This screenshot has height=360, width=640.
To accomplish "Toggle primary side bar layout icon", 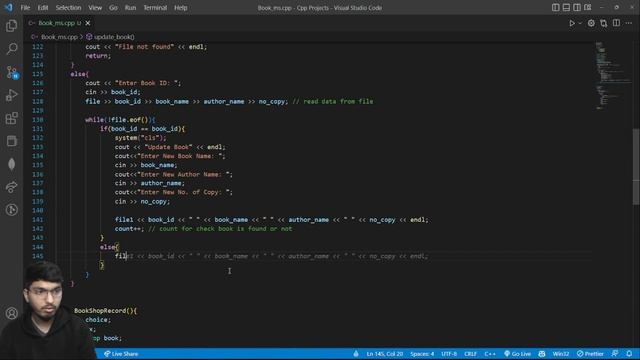I will tap(556, 7).
